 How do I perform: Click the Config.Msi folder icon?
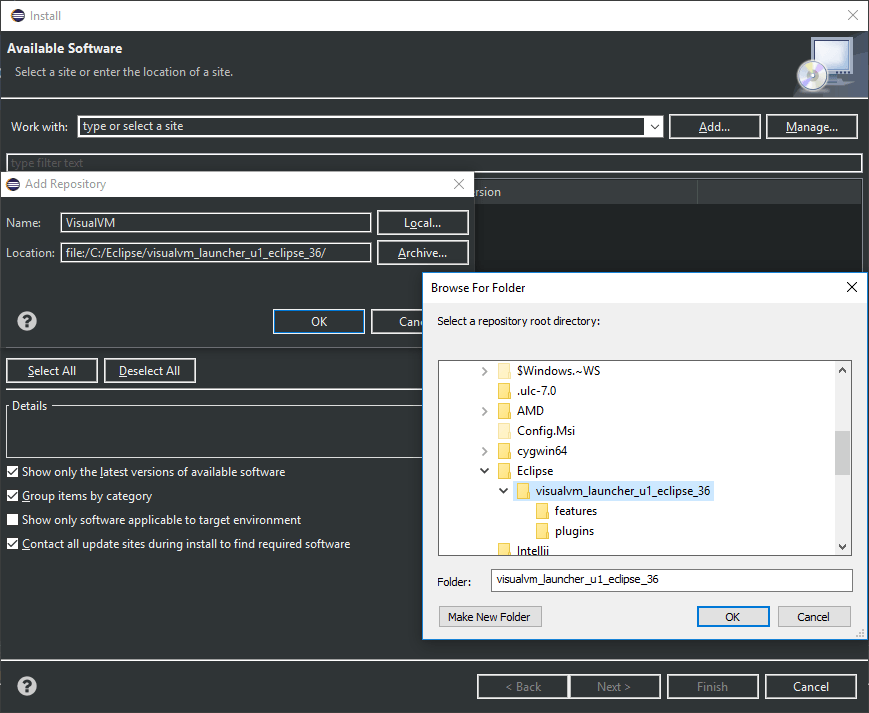505,431
